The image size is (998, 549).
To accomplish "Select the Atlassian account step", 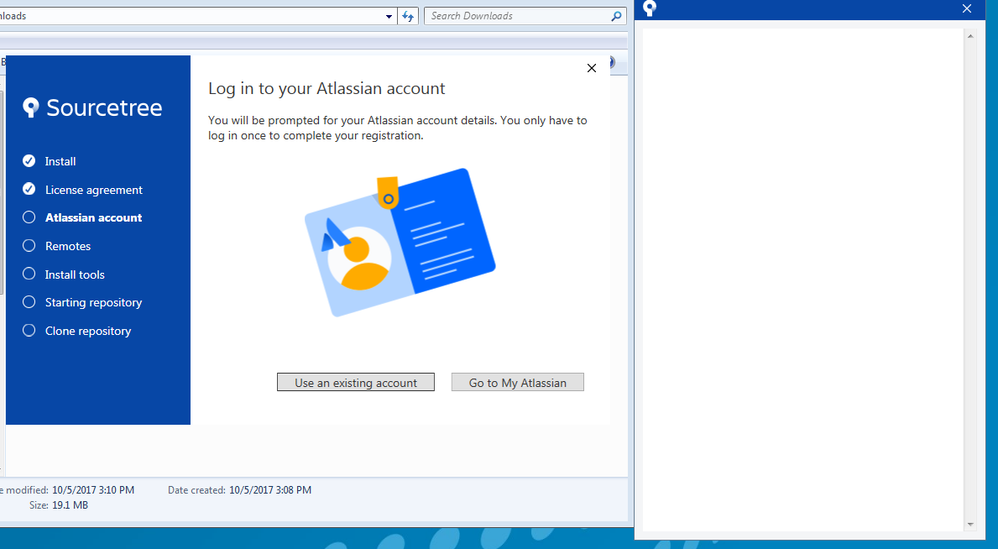I will point(82,218).
